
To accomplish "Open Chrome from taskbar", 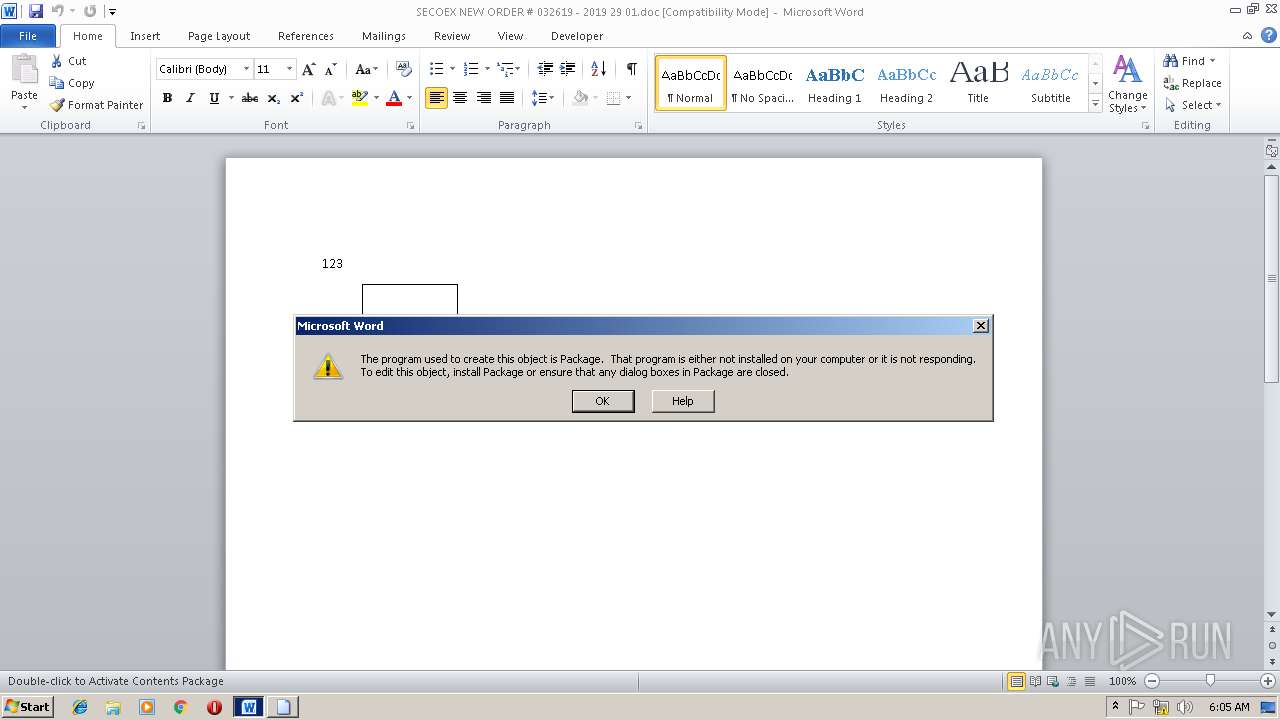I will [181, 707].
